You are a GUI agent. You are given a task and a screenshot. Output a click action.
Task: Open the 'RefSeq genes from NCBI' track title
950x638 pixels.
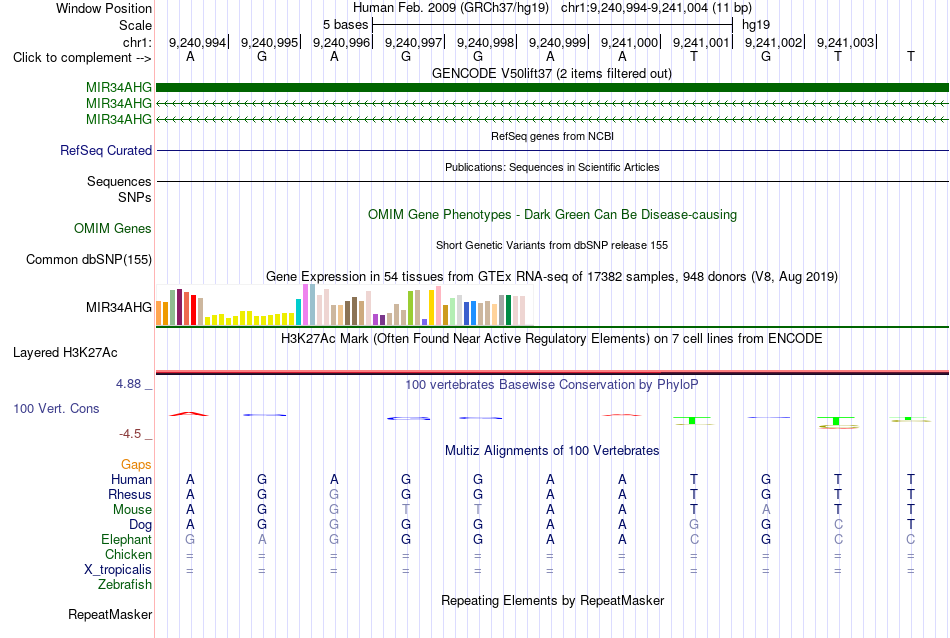click(x=552, y=136)
